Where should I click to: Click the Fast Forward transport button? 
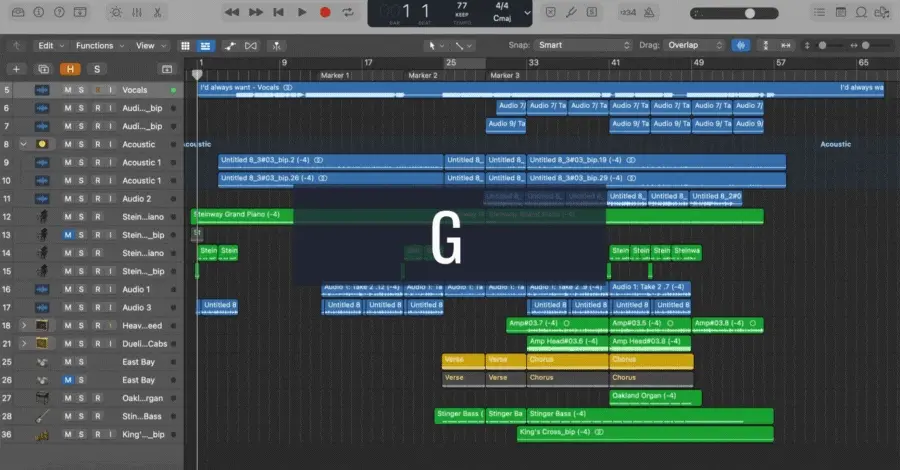coord(255,12)
